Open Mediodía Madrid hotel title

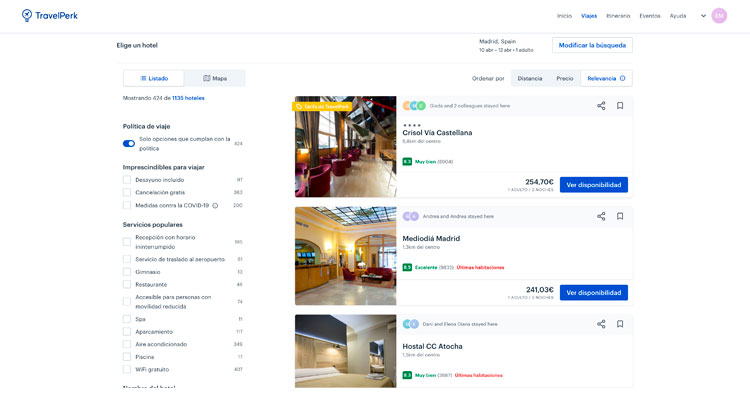(x=431, y=239)
